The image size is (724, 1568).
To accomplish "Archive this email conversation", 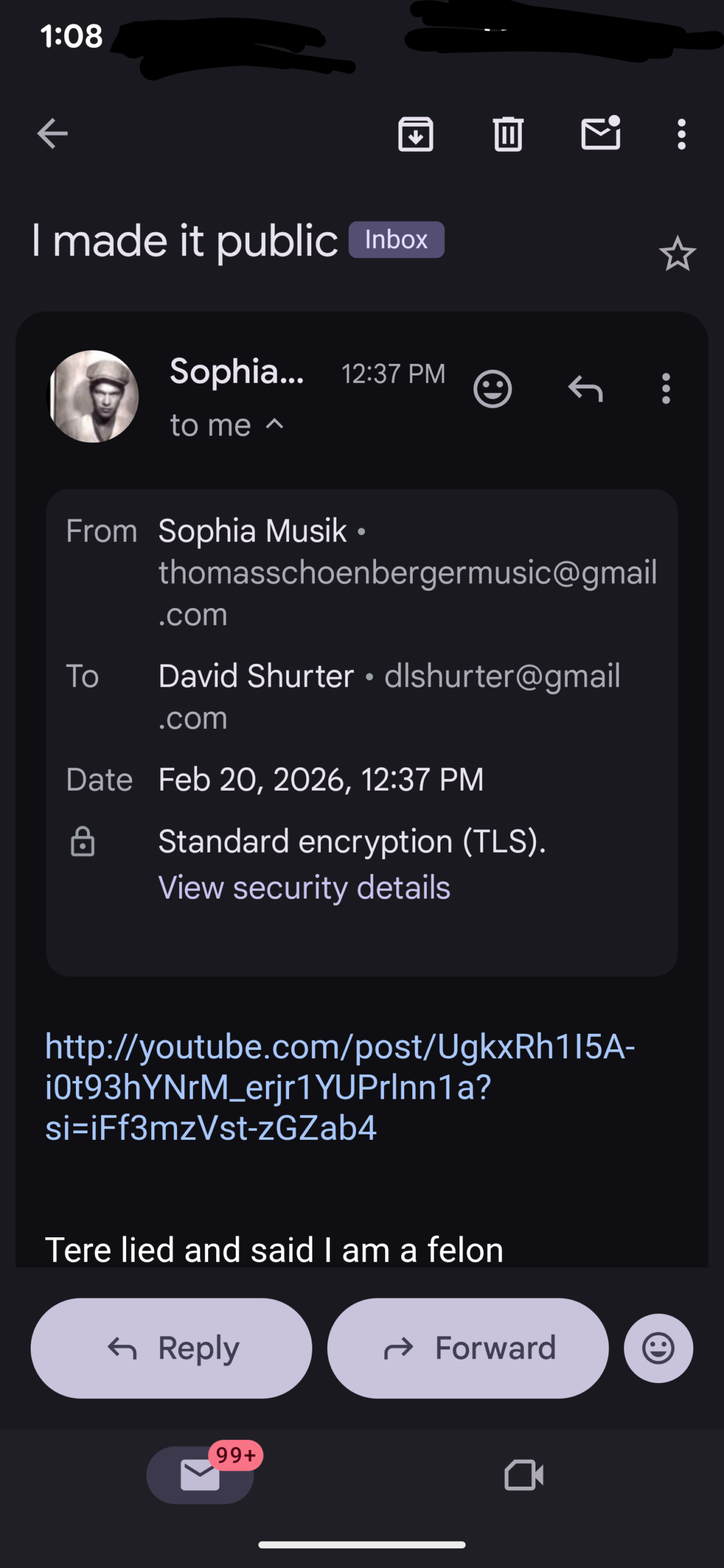I will tap(416, 134).
